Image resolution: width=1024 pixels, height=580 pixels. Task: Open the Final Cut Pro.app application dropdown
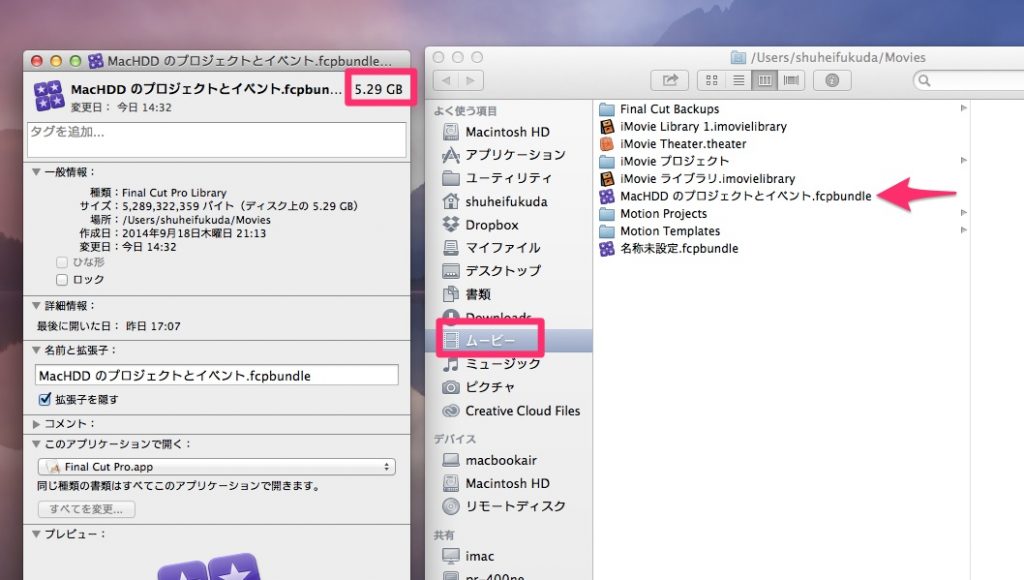pos(216,467)
